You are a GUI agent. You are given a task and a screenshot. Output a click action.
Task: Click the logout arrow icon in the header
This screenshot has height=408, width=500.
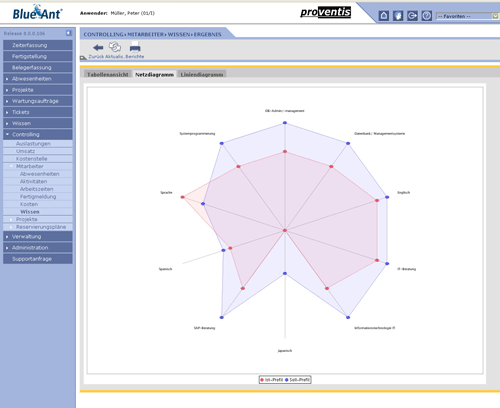412,16
